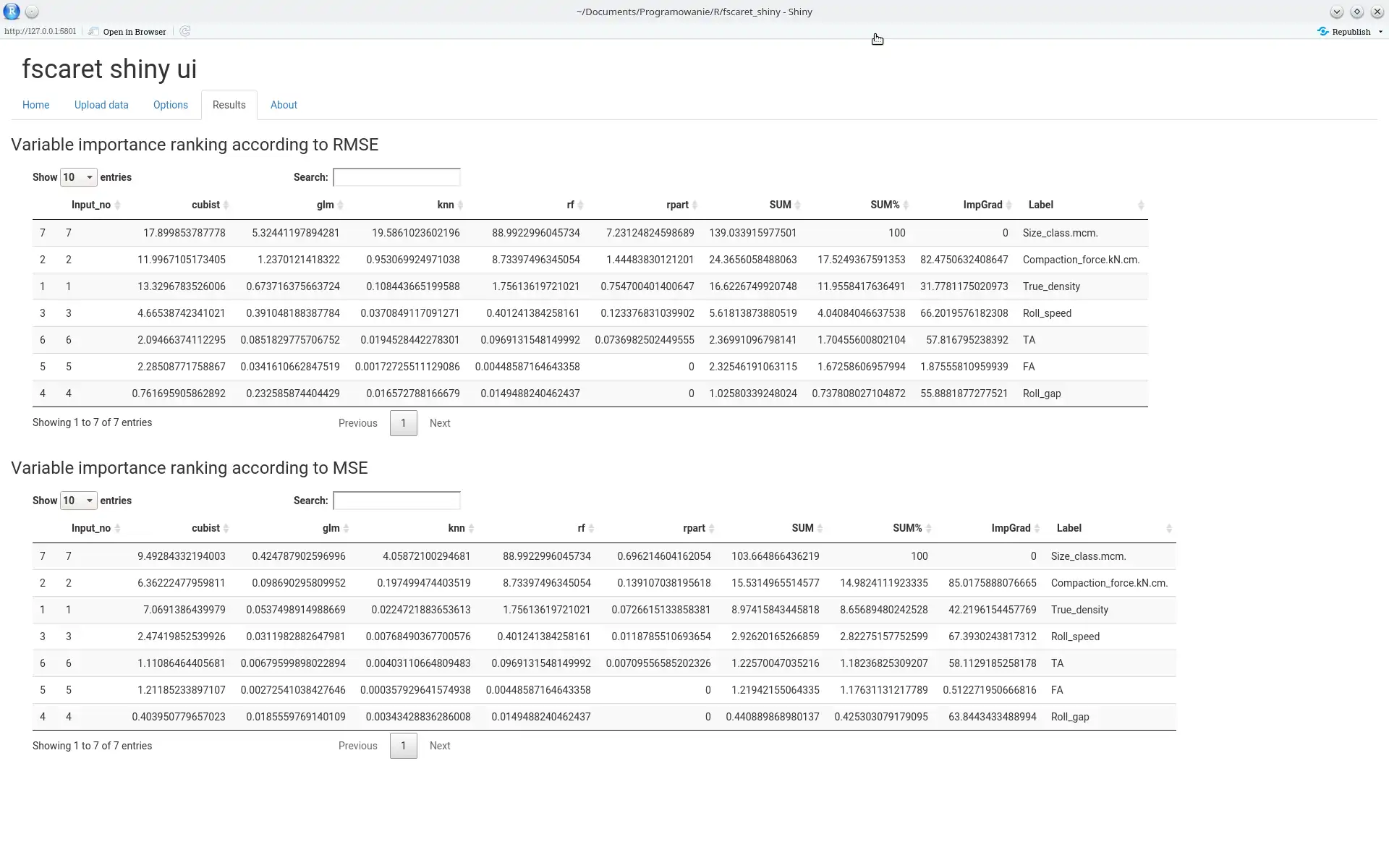The height and width of the screenshot is (868, 1389).
Task: Click the Next button in RMSE table
Action: [439, 422]
